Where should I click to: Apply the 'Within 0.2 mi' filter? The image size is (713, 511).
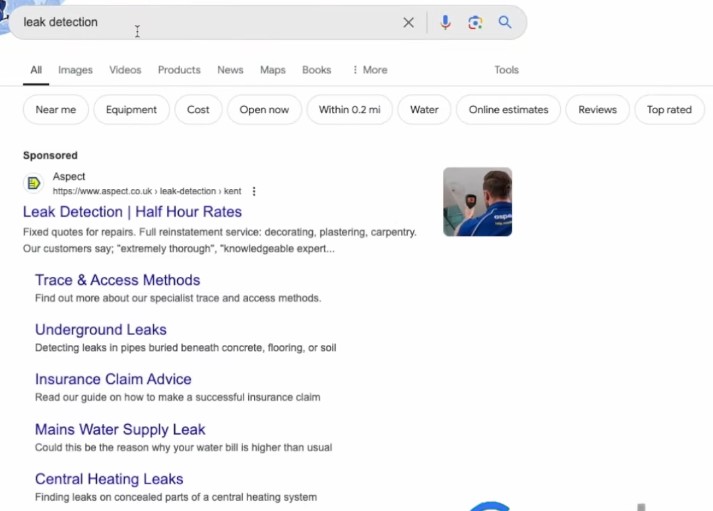pyautogui.click(x=350, y=110)
